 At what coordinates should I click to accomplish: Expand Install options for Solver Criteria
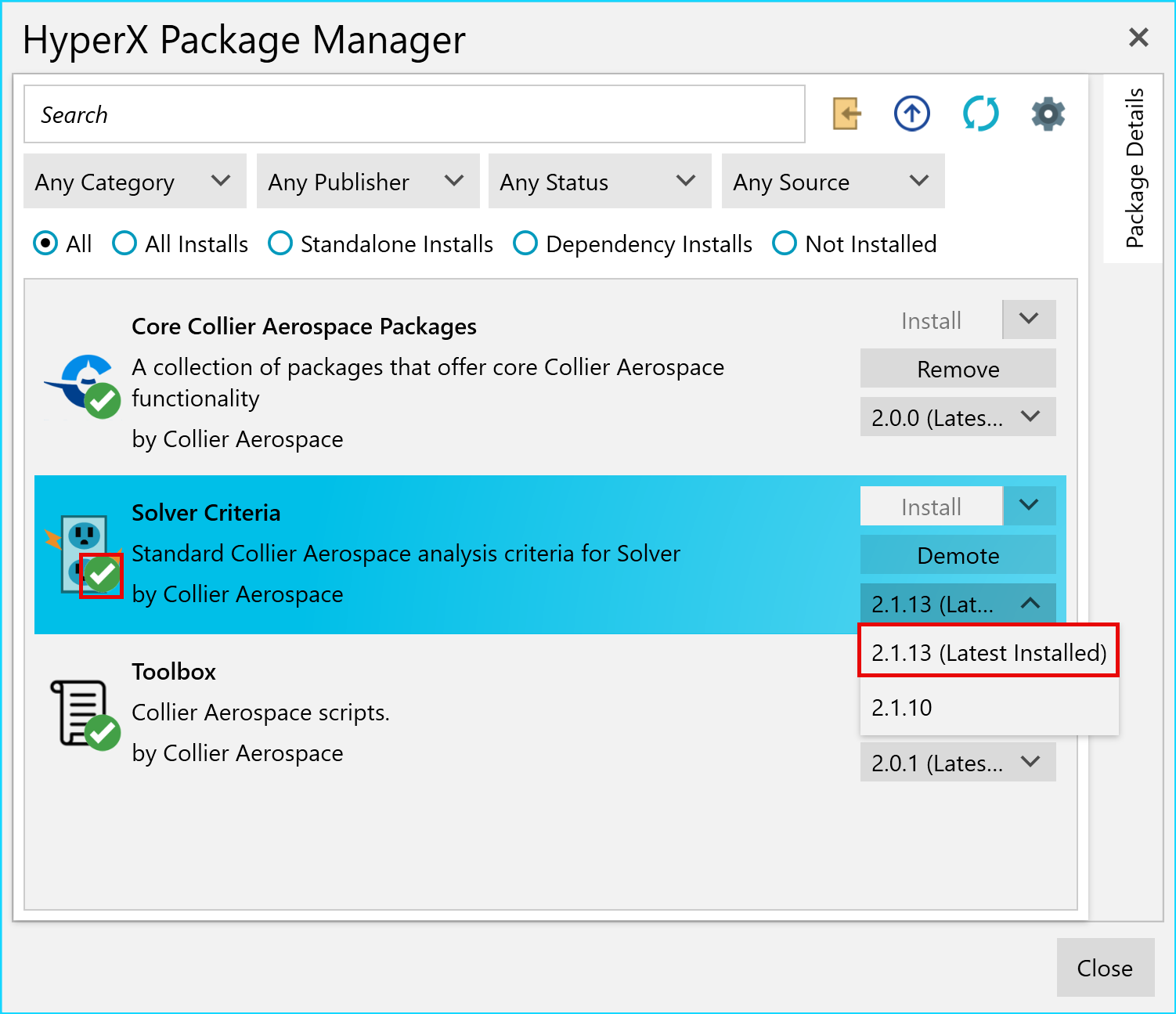1030,506
